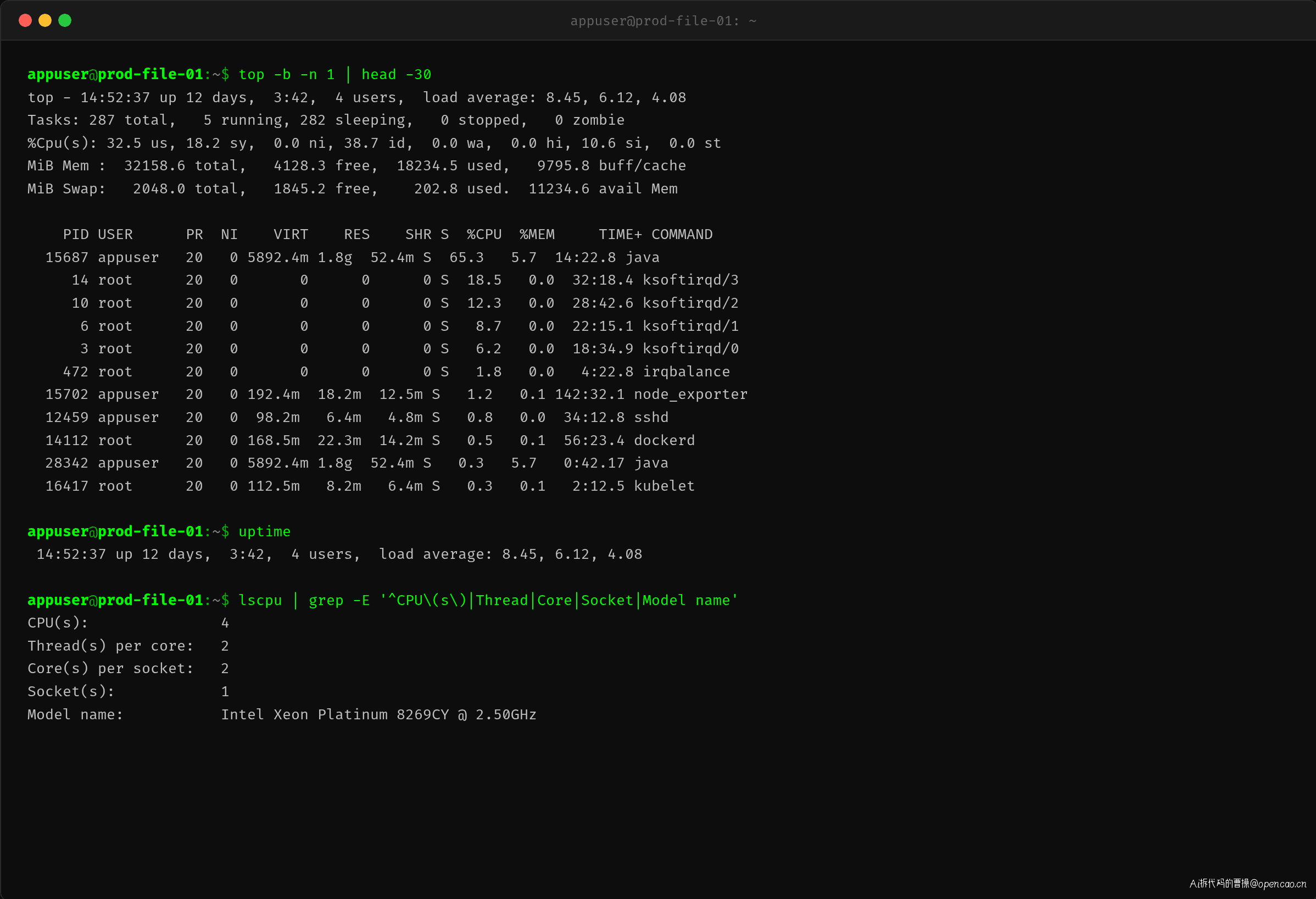Click the TIME+ column header
The height and width of the screenshot is (899, 1316).
point(620,234)
